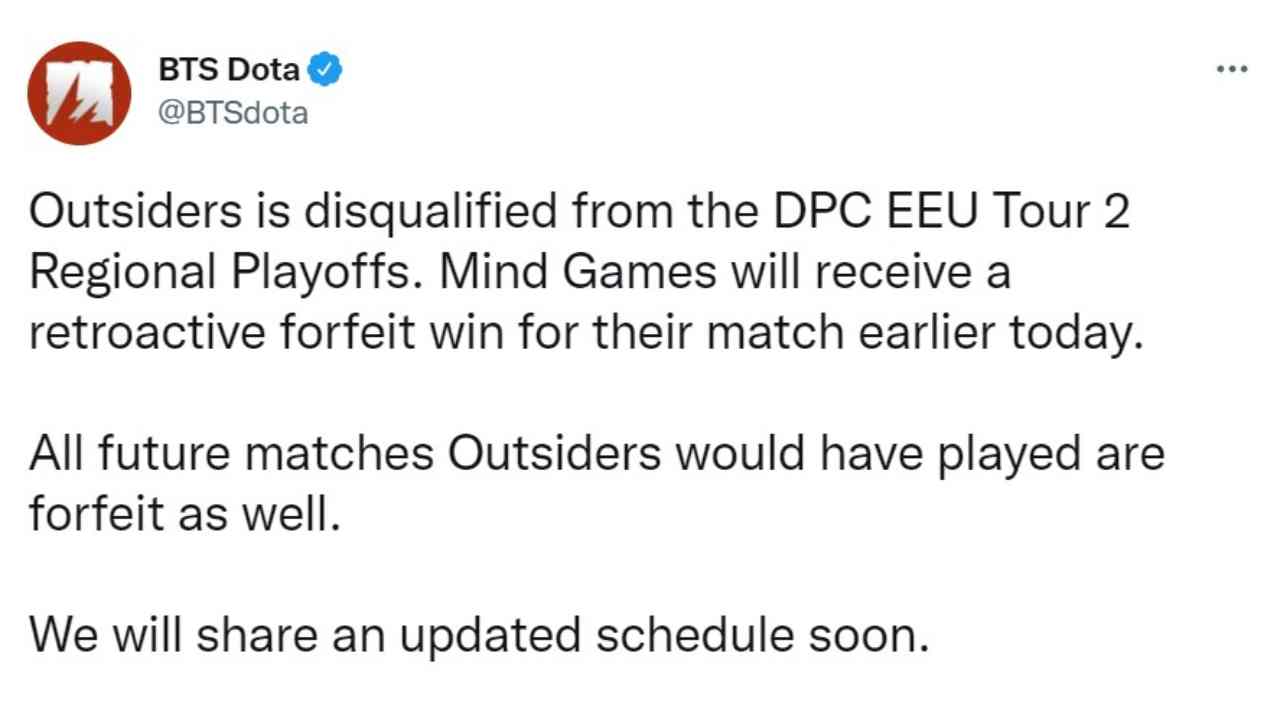Click "Outsiders" in the second paragraph
Image resolution: width=1280 pixels, height=720 pixels.
553,455
